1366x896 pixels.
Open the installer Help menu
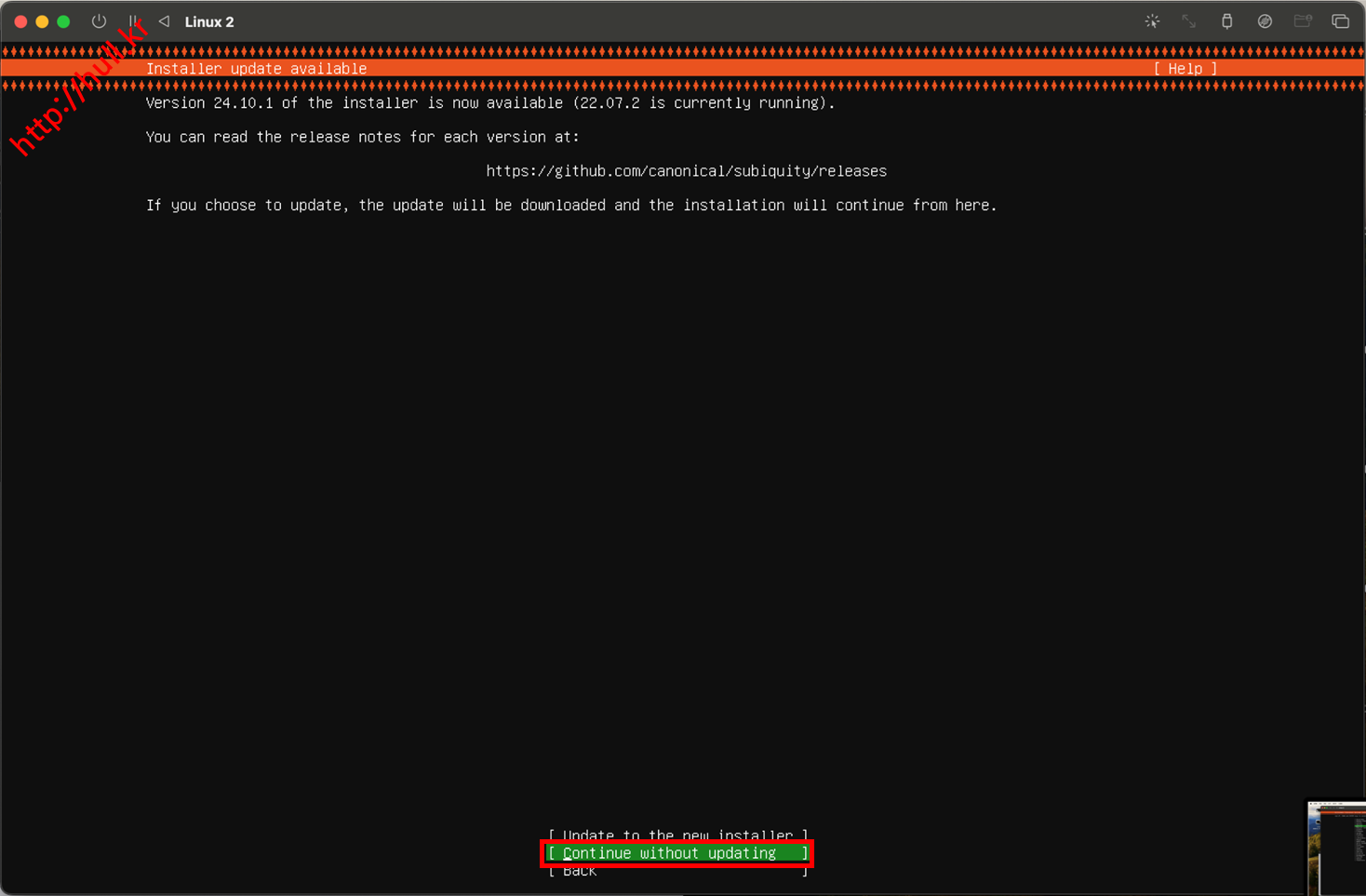click(1185, 69)
